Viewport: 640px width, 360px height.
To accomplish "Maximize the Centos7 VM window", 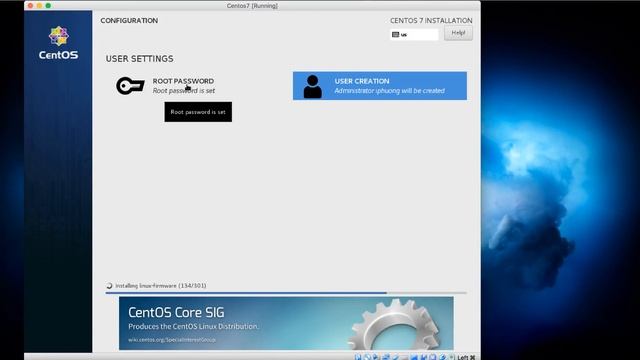I will click(x=48, y=6).
